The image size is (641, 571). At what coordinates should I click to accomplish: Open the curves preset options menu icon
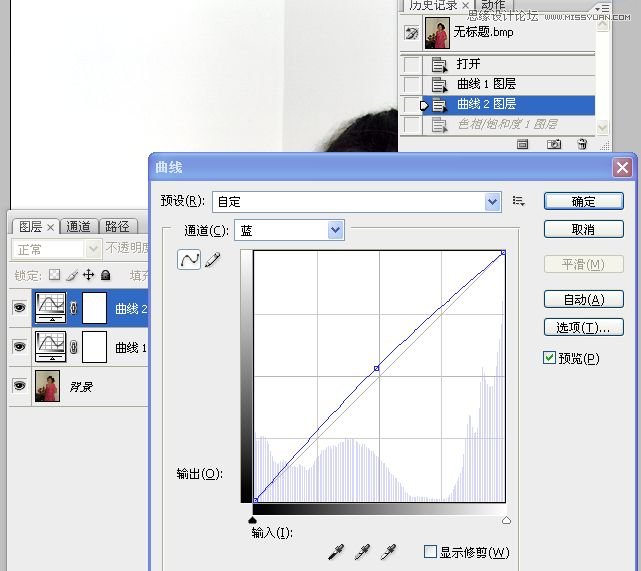pos(518,201)
